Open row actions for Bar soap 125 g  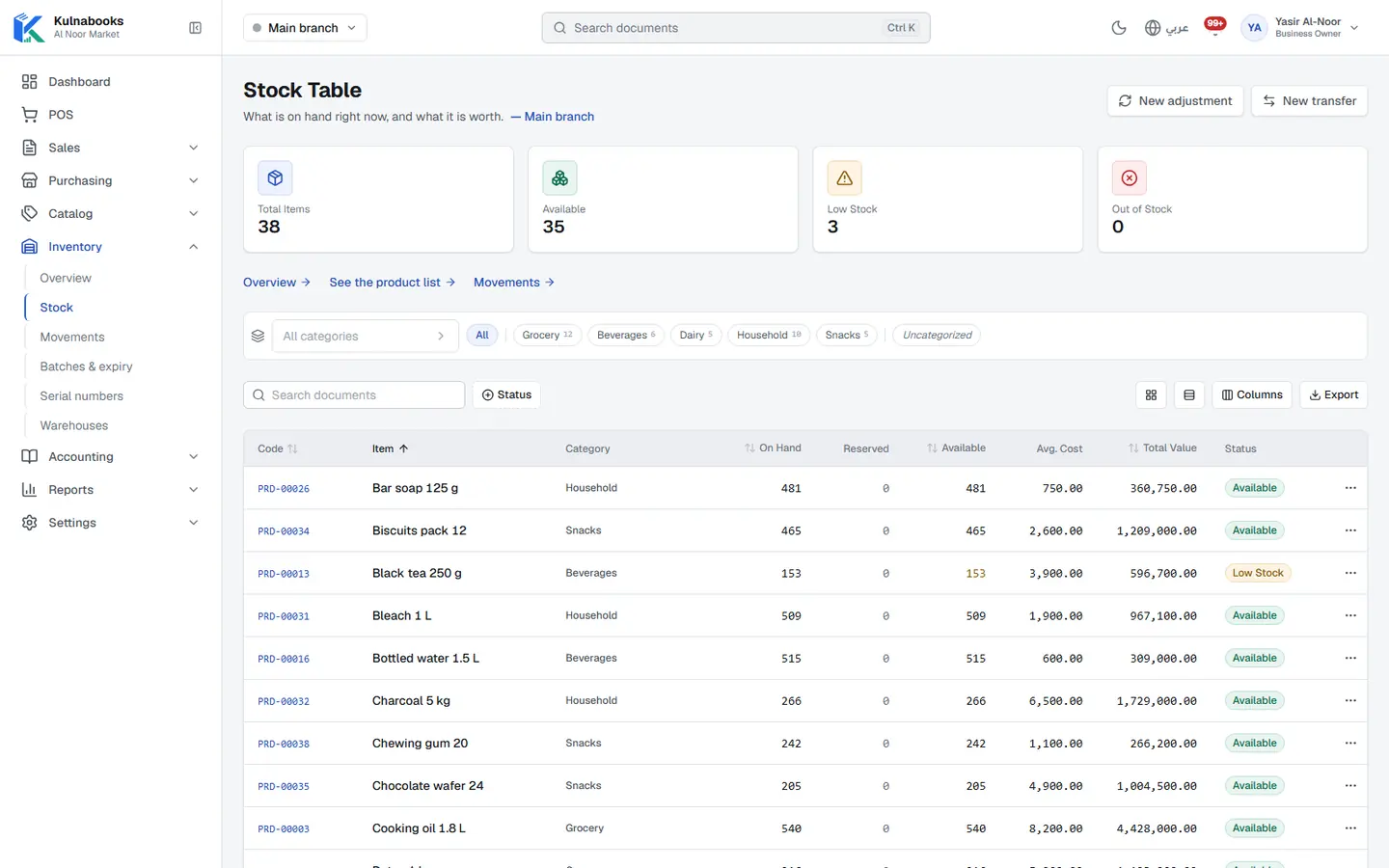click(1350, 488)
